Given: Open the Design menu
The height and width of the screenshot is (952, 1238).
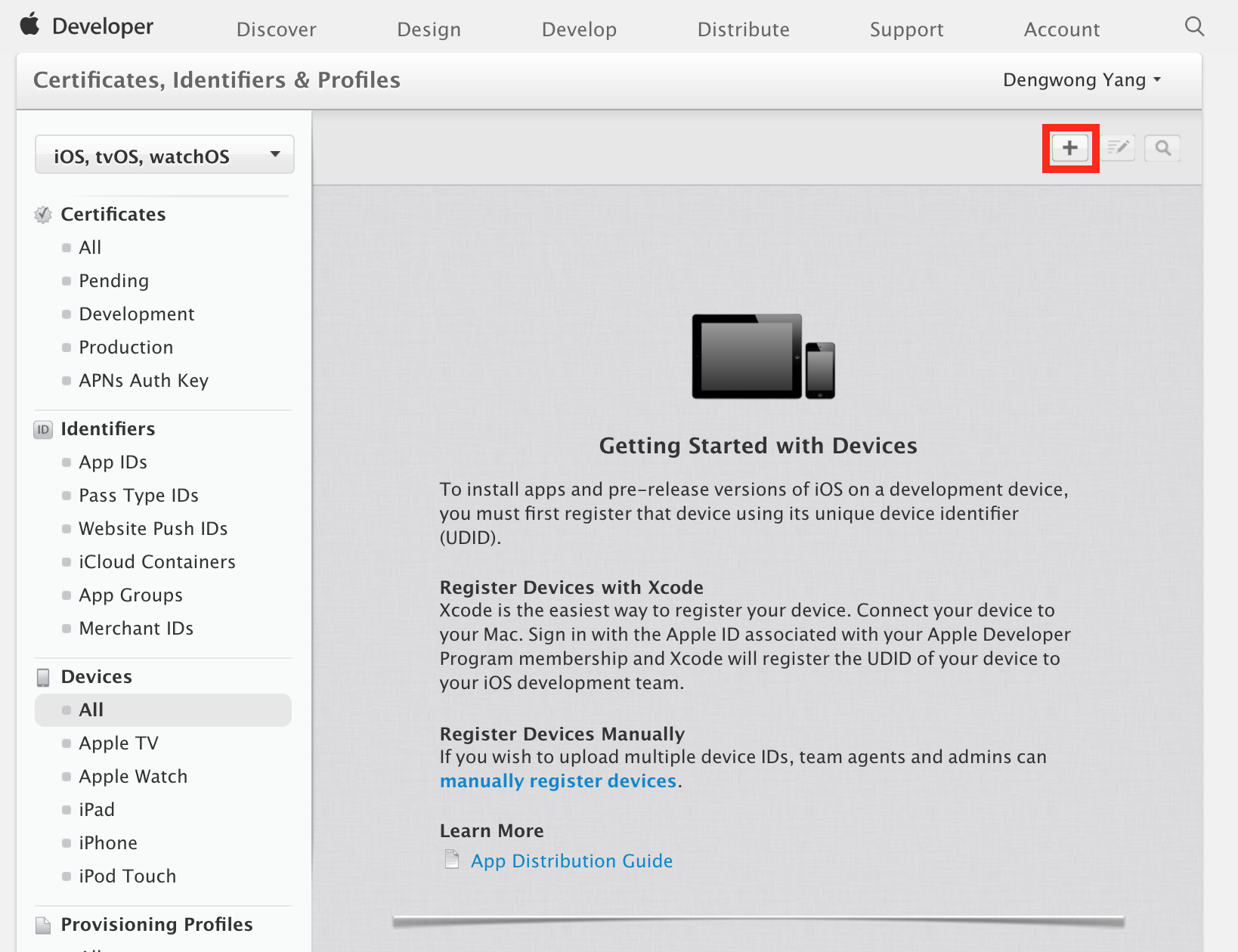Looking at the screenshot, I should 429,29.
